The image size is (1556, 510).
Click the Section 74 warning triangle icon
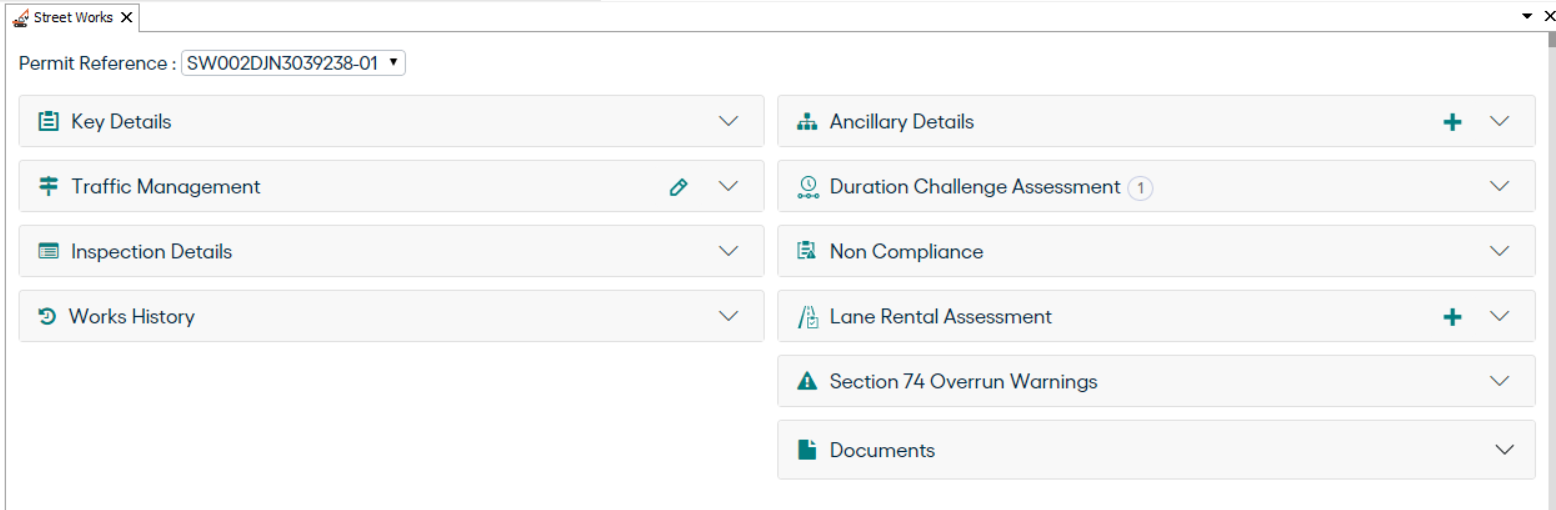[x=807, y=382]
